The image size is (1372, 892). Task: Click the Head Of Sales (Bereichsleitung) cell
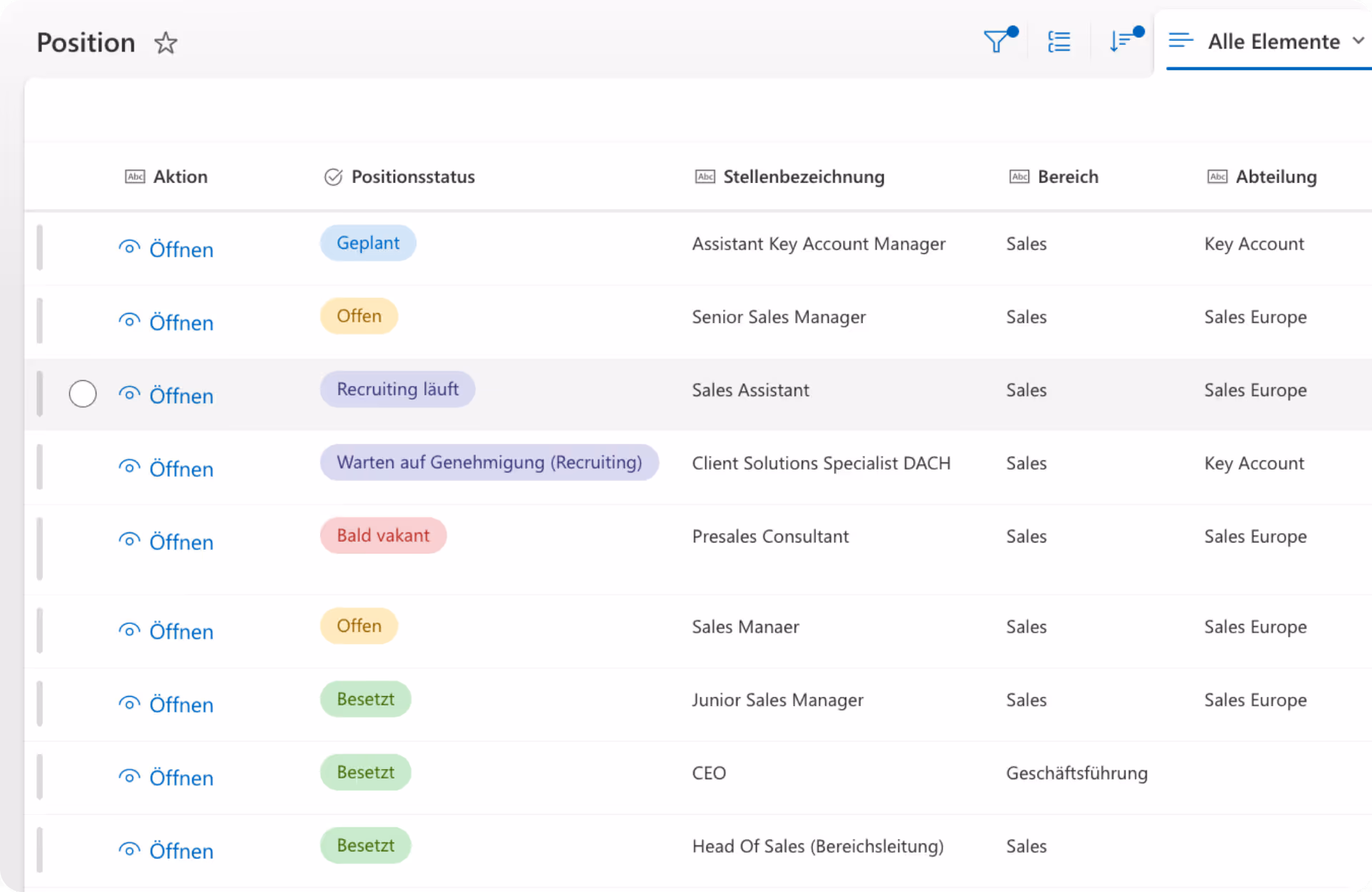(817, 846)
